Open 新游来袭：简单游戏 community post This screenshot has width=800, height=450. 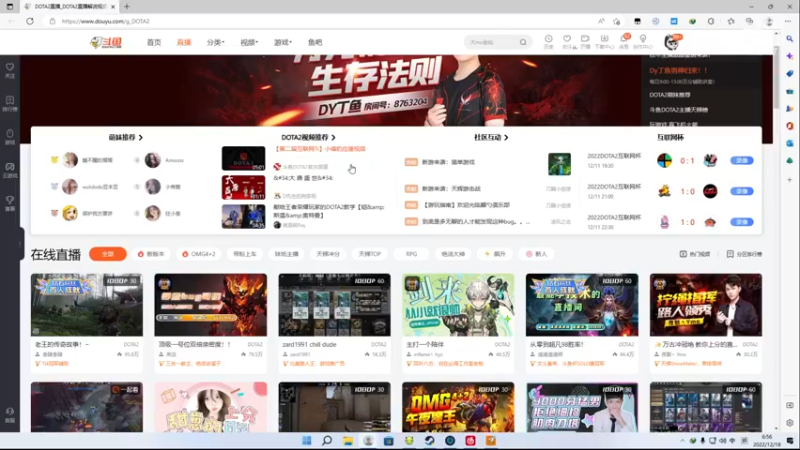coord(448,162)
